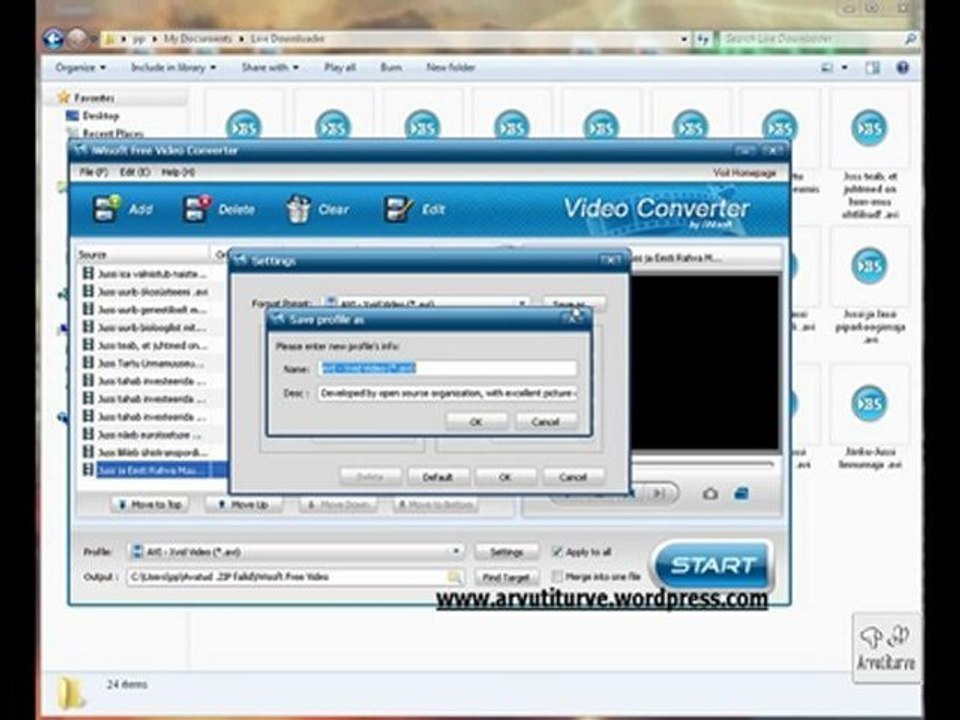Open the address bar history dropdown arrow
Image resolution: width=960 pixels, height=720 pixels.
click(684, 39)
